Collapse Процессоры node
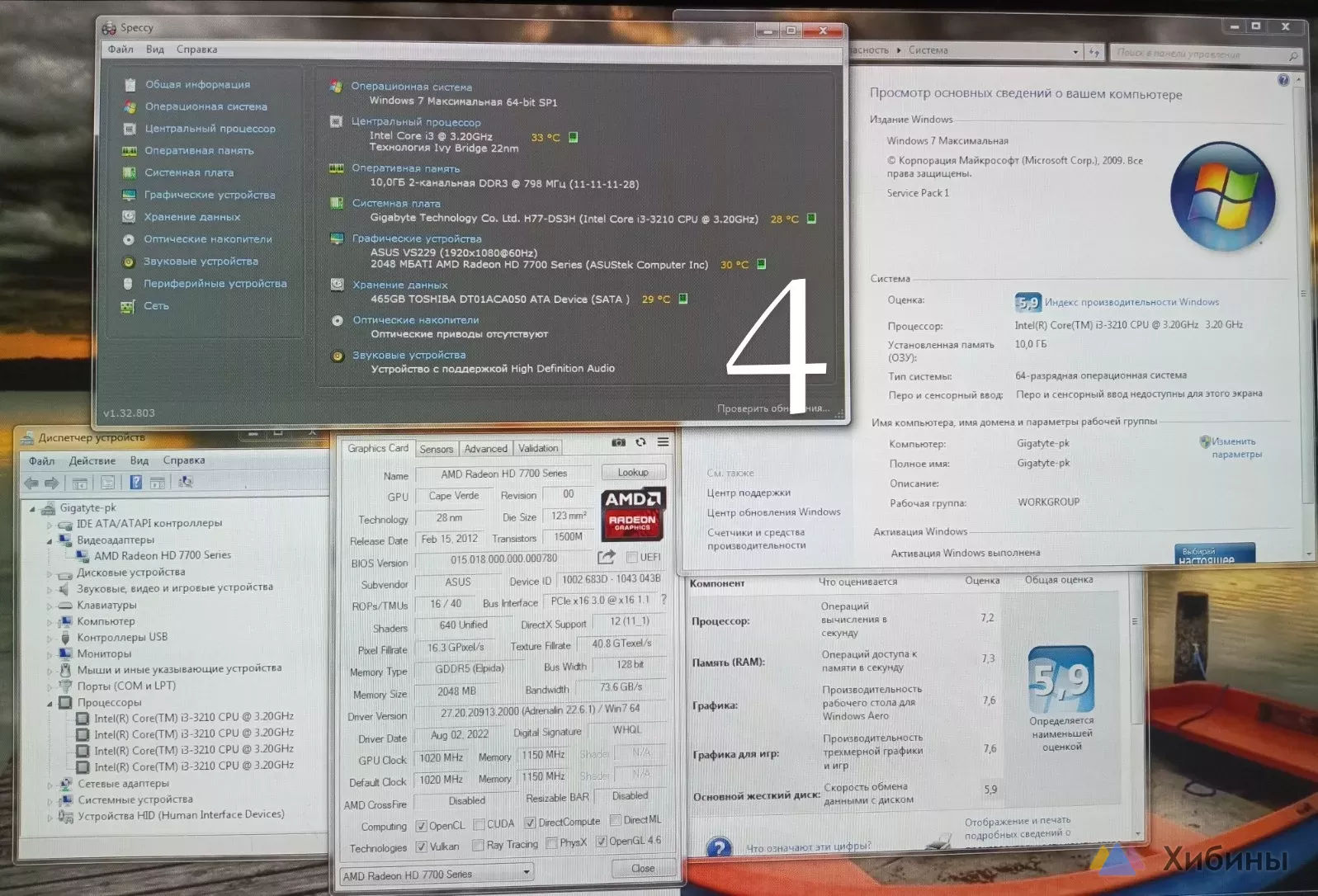 (x=49, y=704)
